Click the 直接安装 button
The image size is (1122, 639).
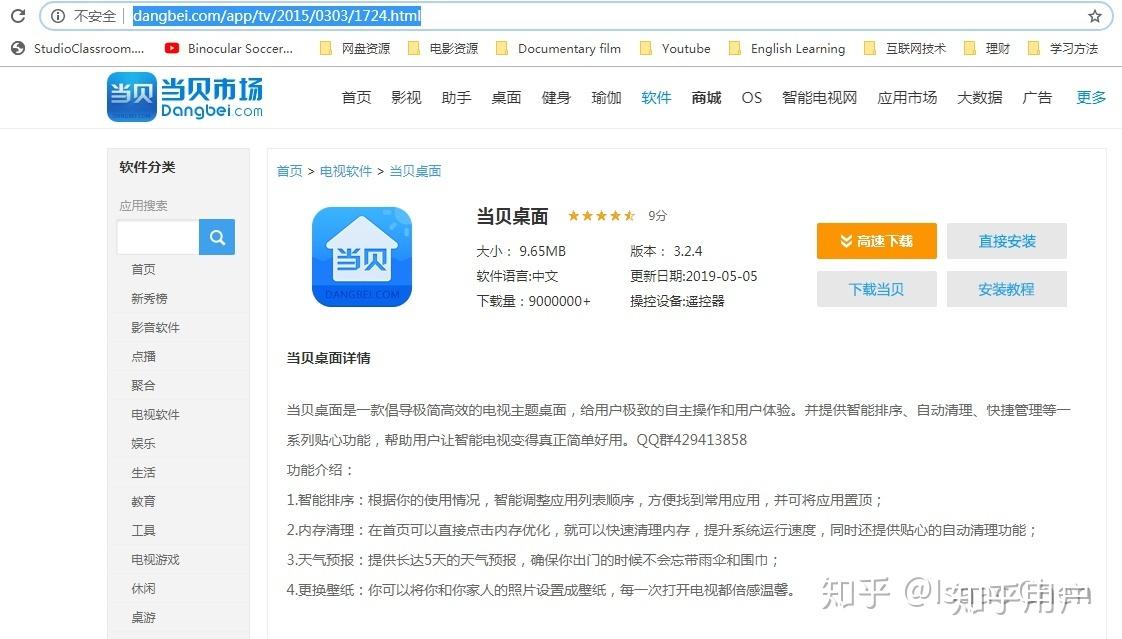(x=1007, y=241)
